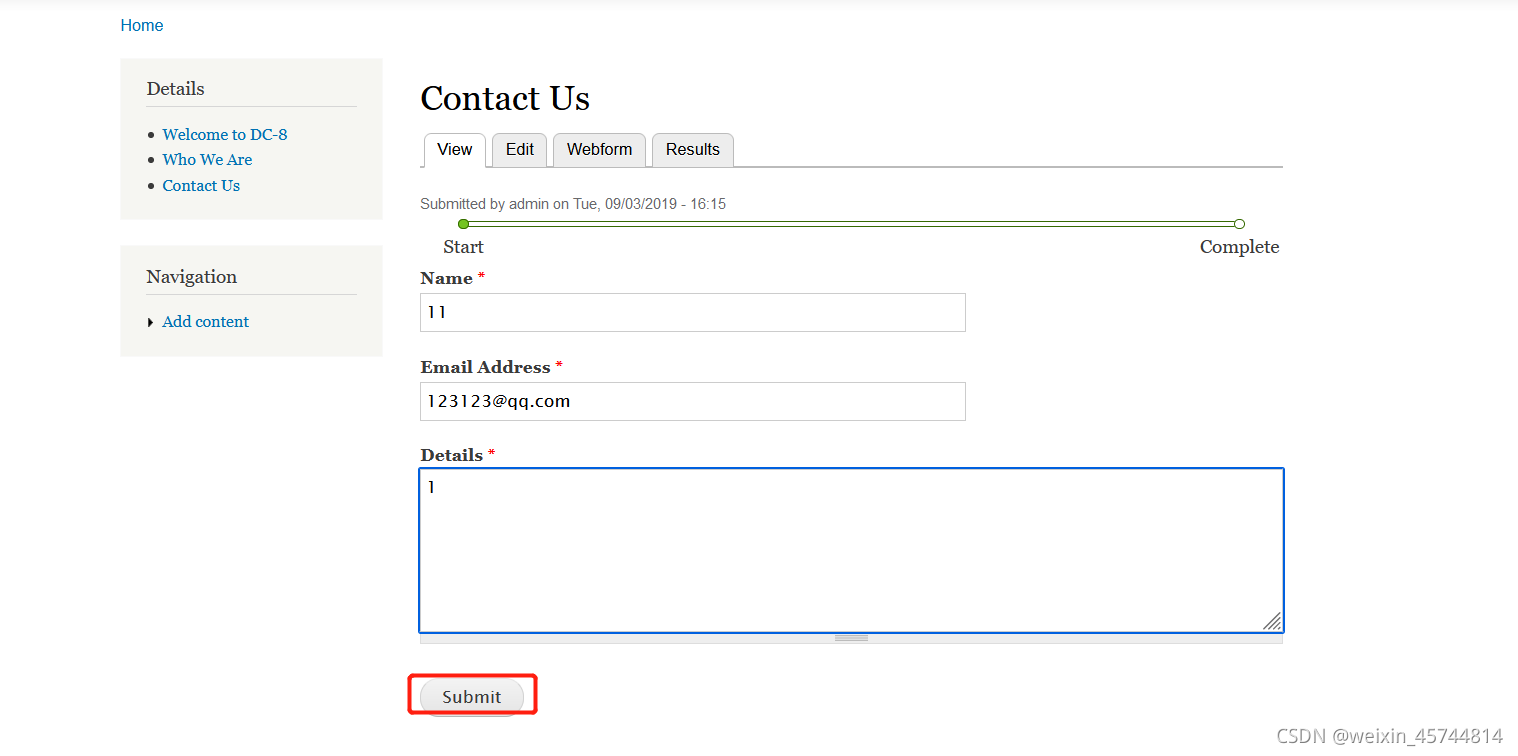The width and height of the screenshot is (1518, 756).
Task: Click the textarea corner resize grip
Action: 1272,621
